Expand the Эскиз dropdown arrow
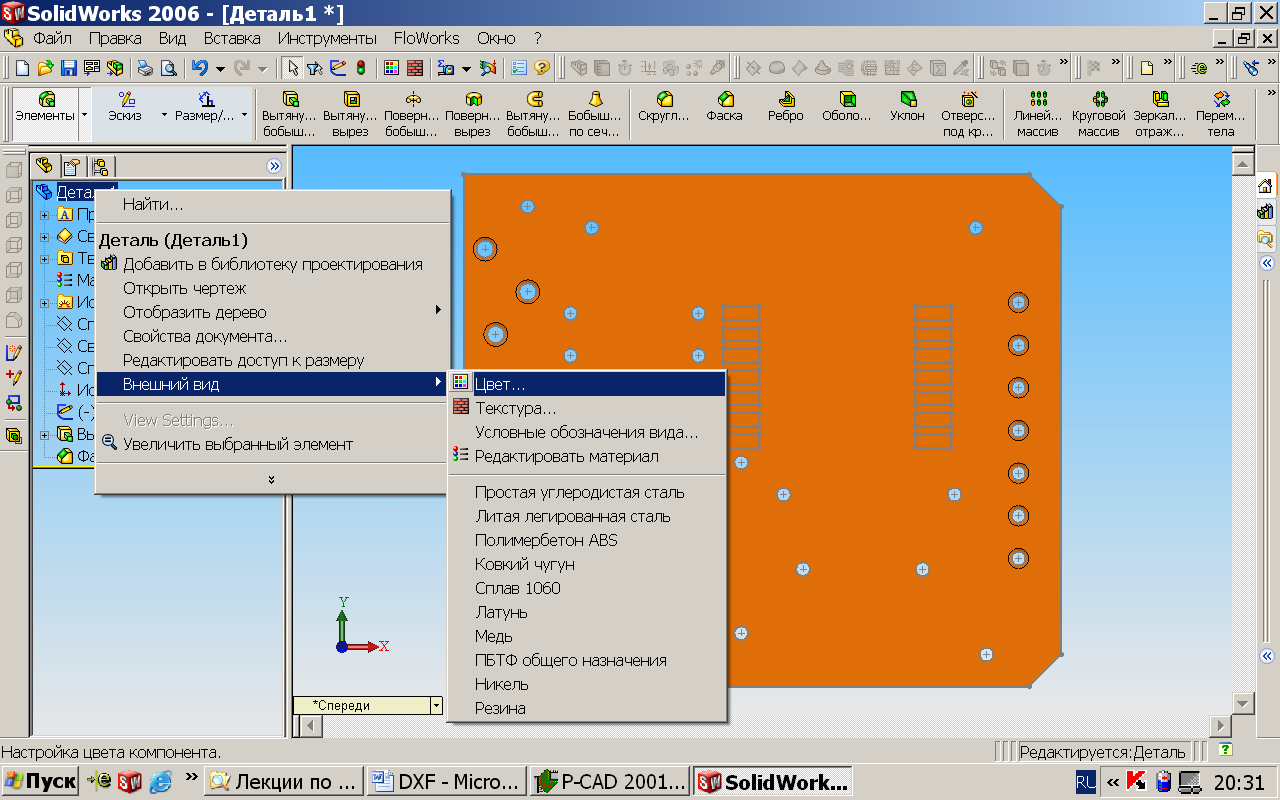Image resolution: width=1280 pixels, height=800 pixels. coord(164,115)
